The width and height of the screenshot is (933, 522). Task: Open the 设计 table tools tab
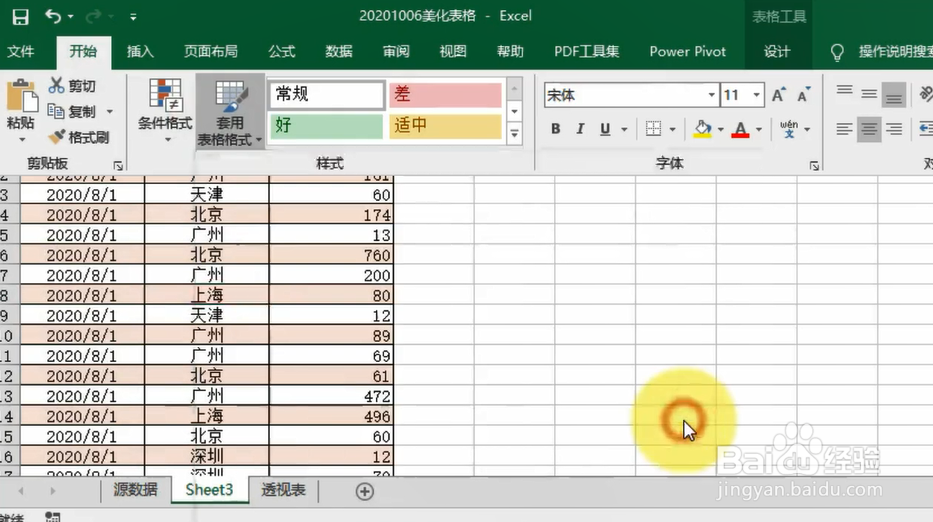(777, 52)
